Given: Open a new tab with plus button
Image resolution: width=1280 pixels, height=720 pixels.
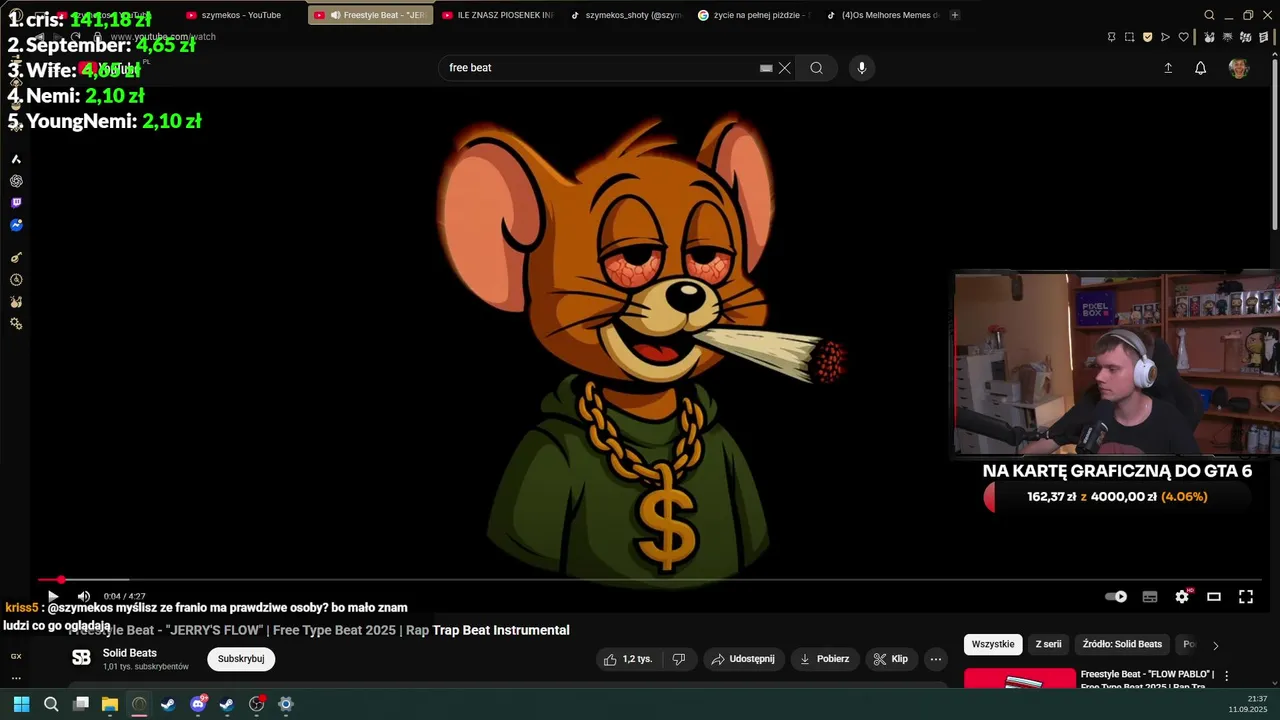Looking at the screenshot, I should (955, 15).
